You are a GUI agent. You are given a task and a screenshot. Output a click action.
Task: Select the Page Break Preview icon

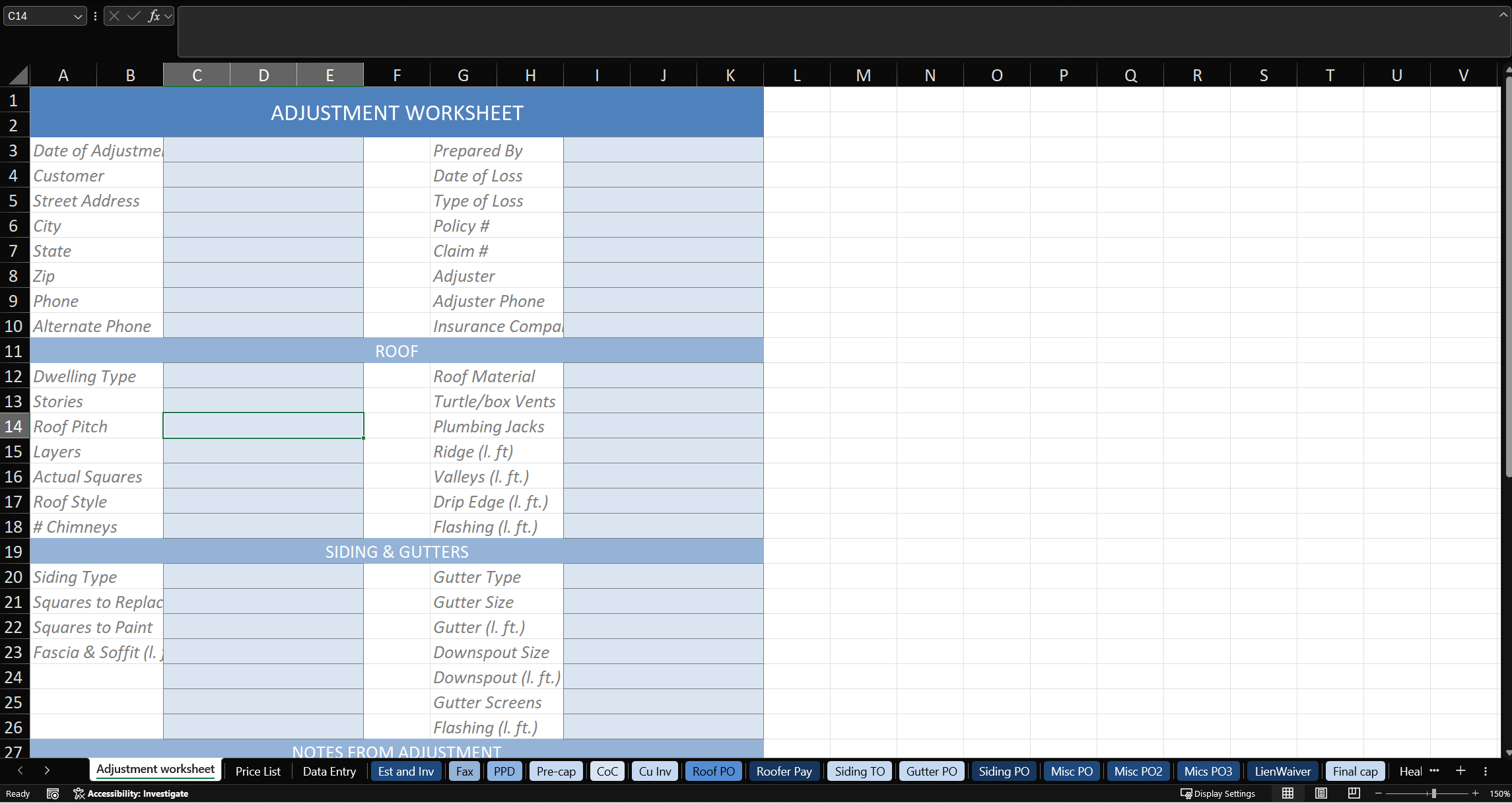coord(1354,793)
